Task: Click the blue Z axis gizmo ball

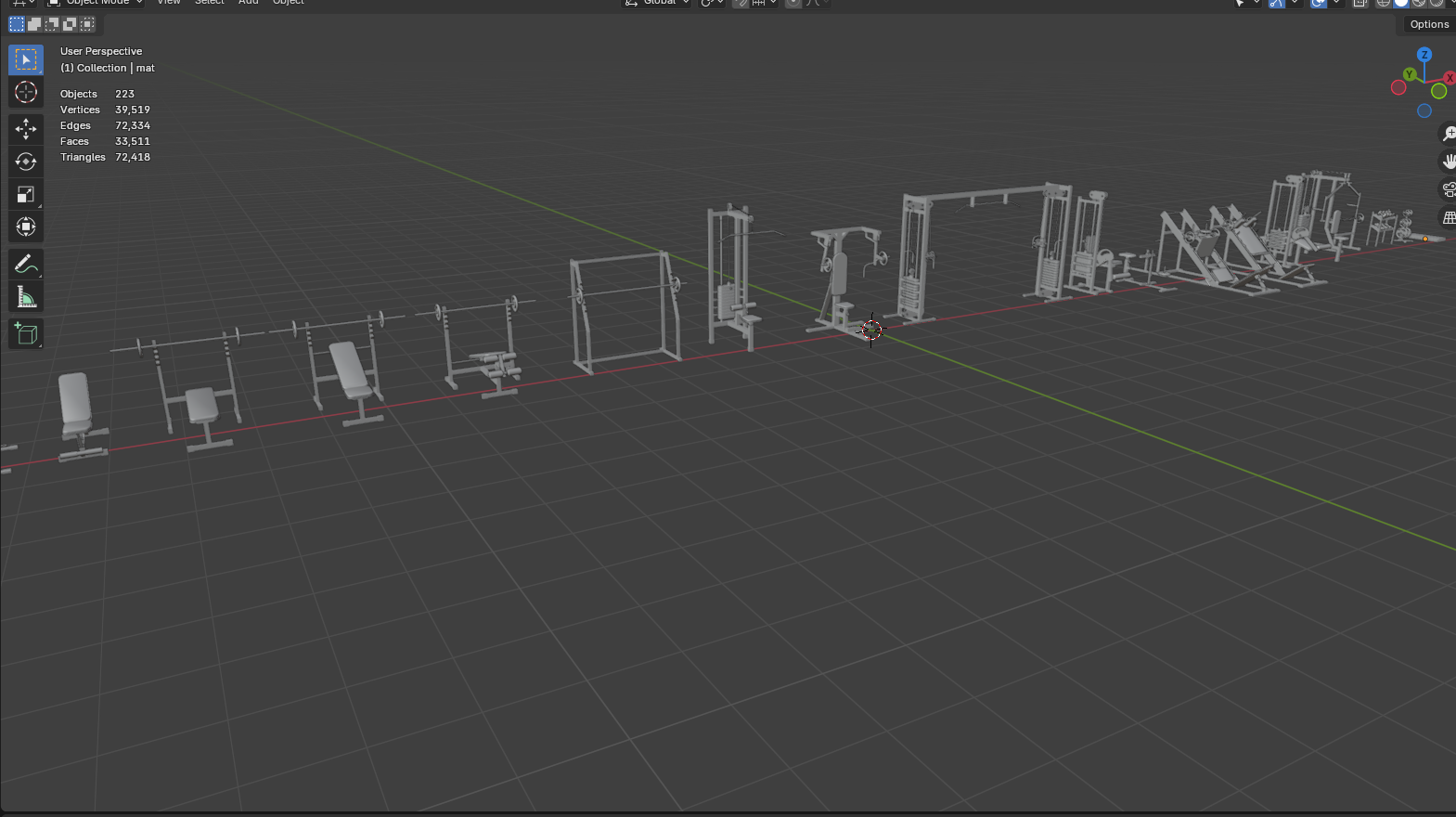Action: click(1424, 55)
